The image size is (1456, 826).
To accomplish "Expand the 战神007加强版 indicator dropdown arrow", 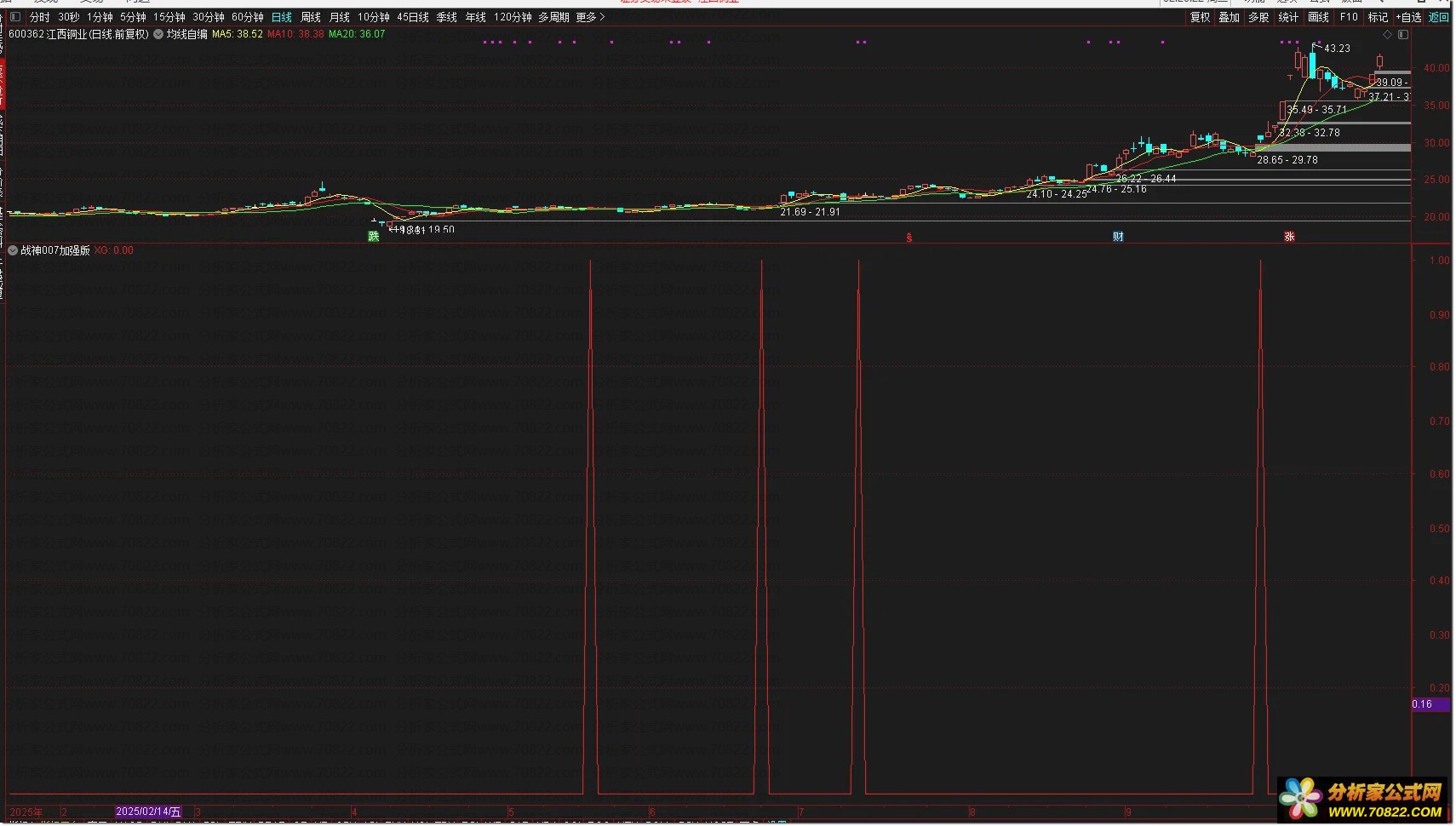I will tap(13, 251).
